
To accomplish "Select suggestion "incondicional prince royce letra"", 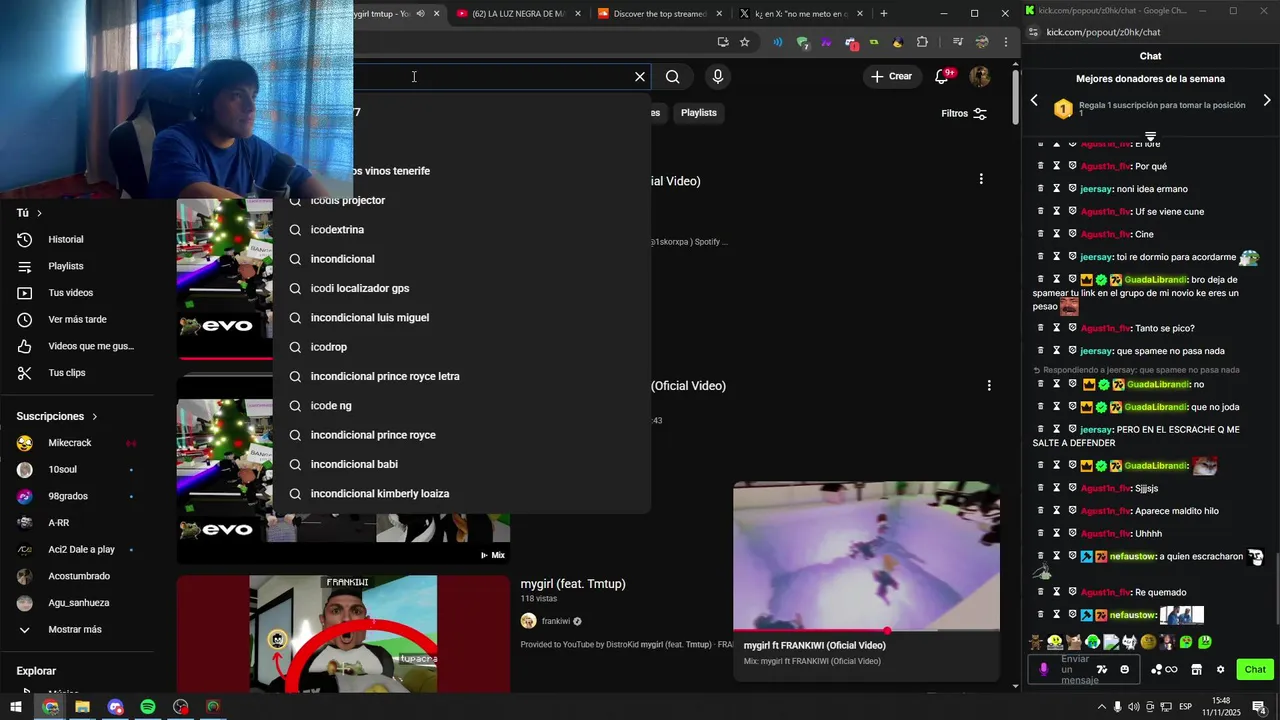I will coord(462,376).
